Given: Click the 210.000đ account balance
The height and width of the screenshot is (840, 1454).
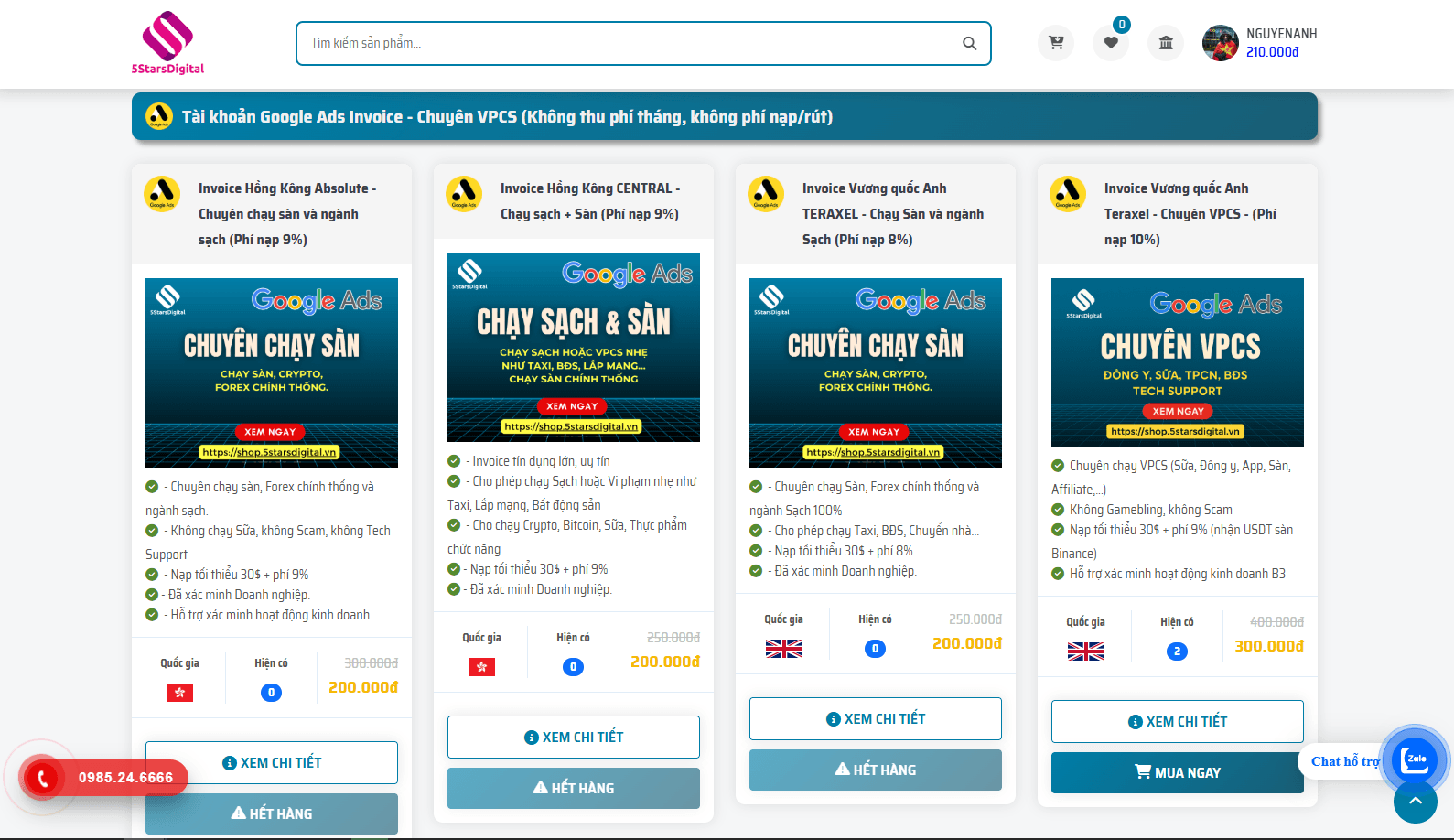Looking at the screenshot, I should pyautogui.click(x=1272, y=52).
